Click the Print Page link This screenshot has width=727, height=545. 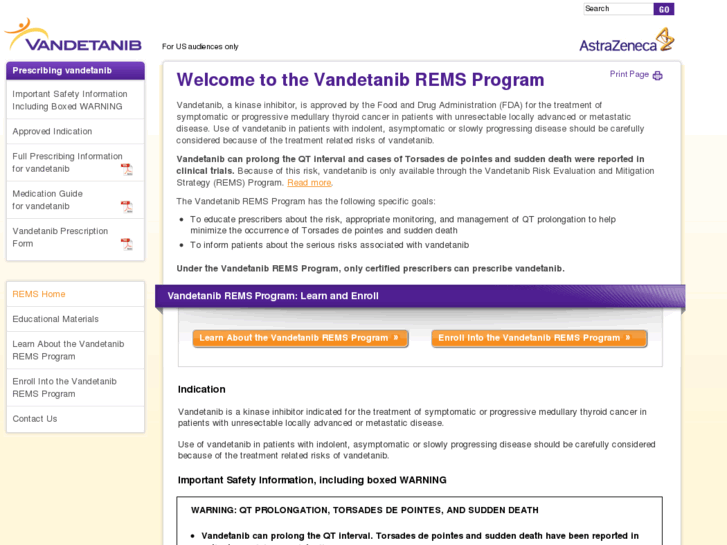tap(629, 74)
